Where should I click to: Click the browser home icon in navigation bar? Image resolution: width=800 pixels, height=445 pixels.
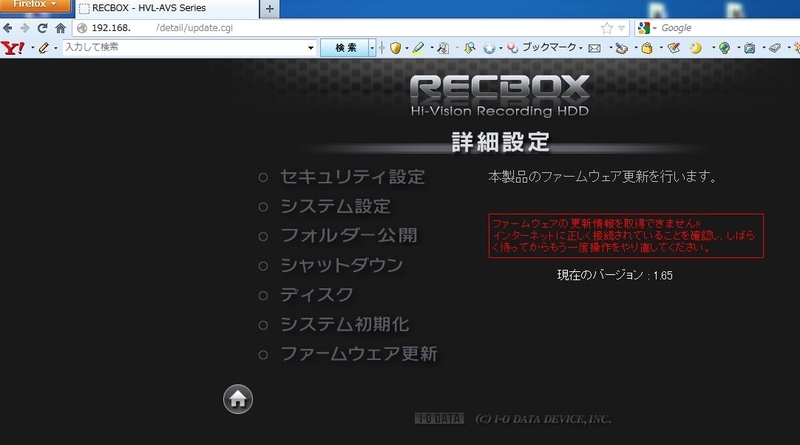60,28
